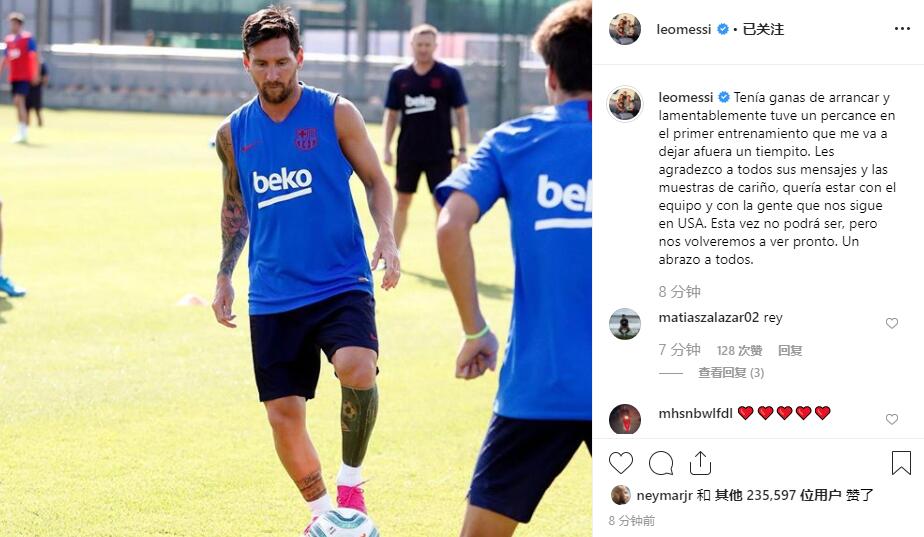Click the 128 次赞 likes count

(740, 351)
